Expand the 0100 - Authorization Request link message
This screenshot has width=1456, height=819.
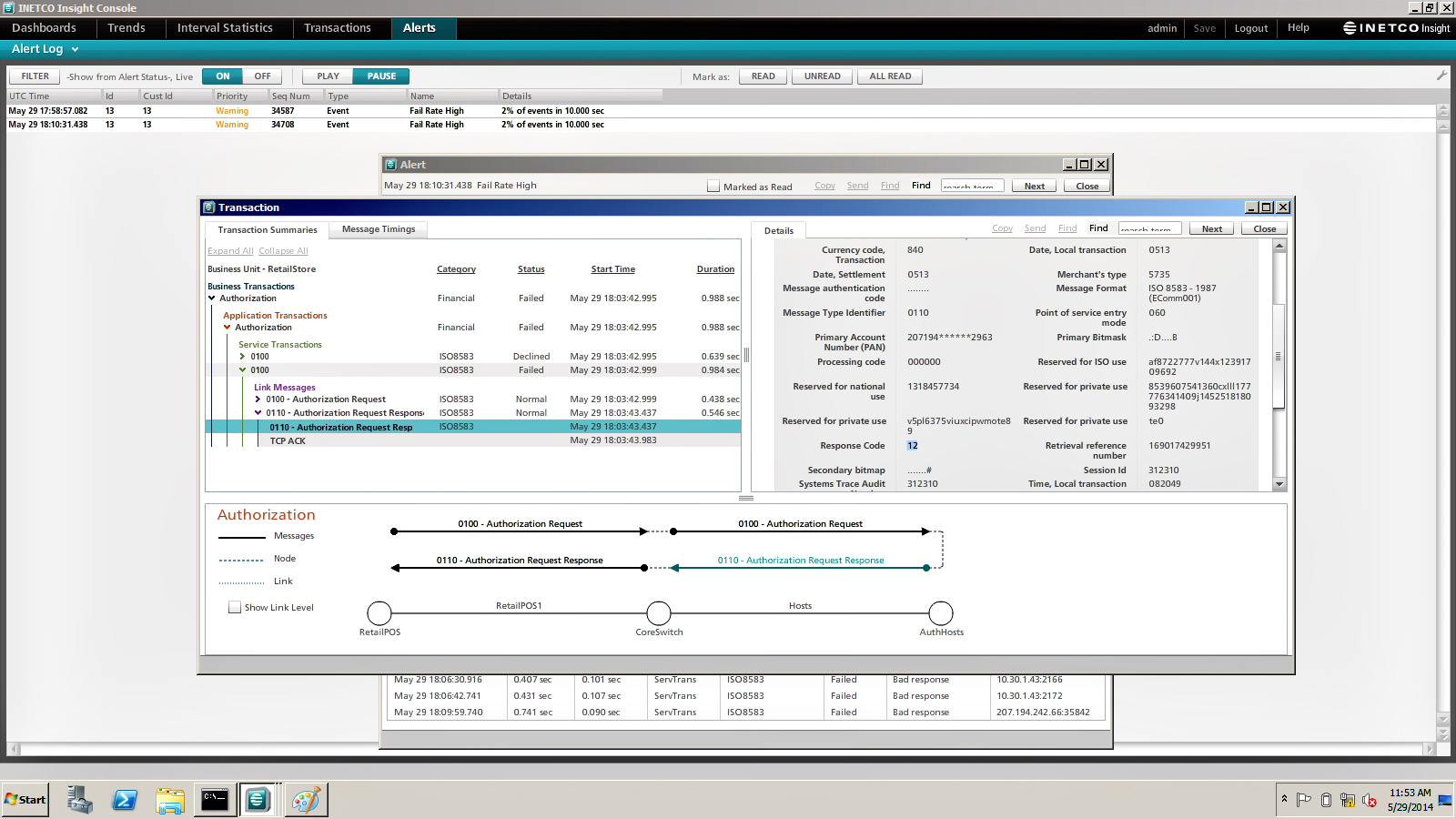[x=258, y=399]
